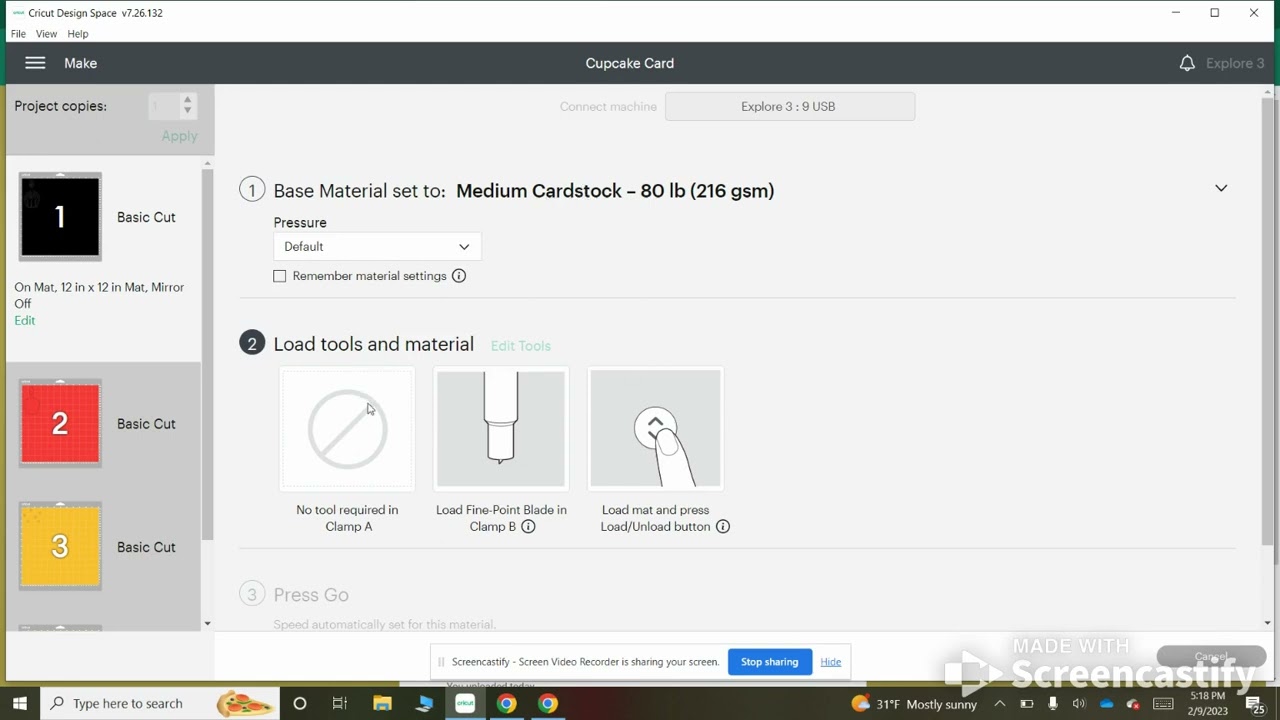The height and width of the screenshot is (720, 1280).
Task: Click Edit link under mat 1
Action: (25, 321)
